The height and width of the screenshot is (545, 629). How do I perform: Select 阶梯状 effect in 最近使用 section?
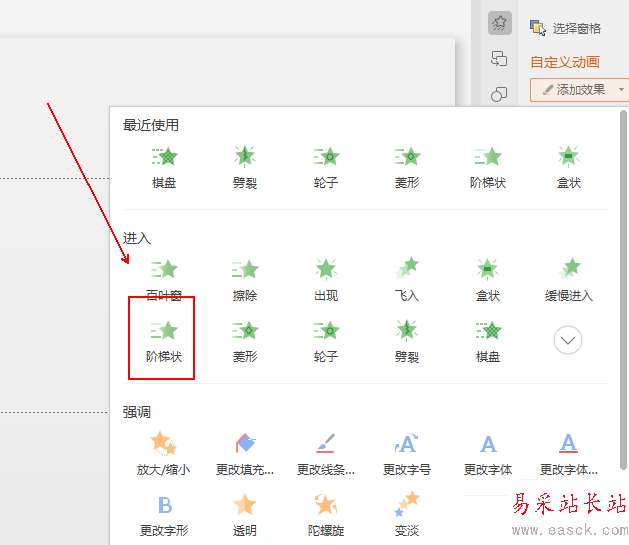488,167
